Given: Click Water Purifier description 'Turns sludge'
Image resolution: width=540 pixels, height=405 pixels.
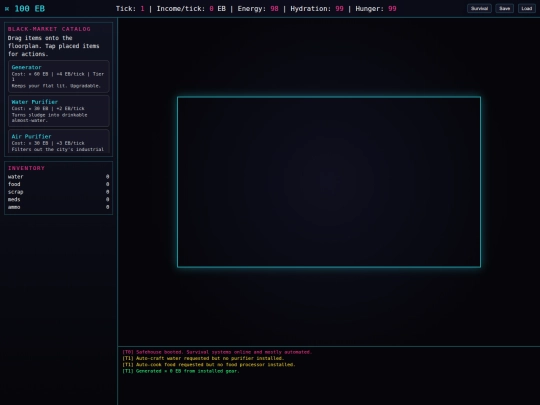Looking at the screenshot, I should (x=49, y=117).
